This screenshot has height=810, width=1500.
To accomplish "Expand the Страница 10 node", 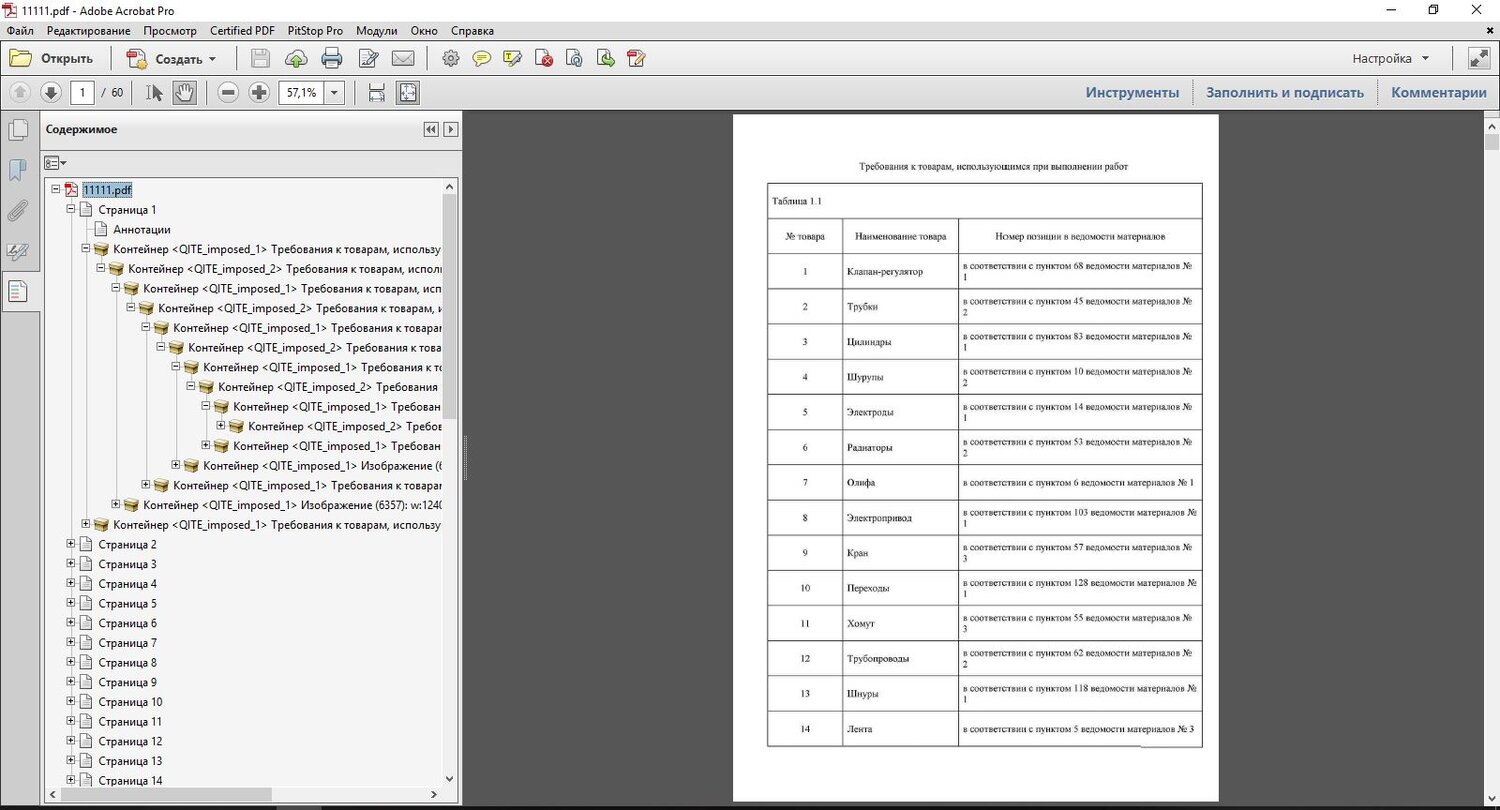I will [71, 702].
